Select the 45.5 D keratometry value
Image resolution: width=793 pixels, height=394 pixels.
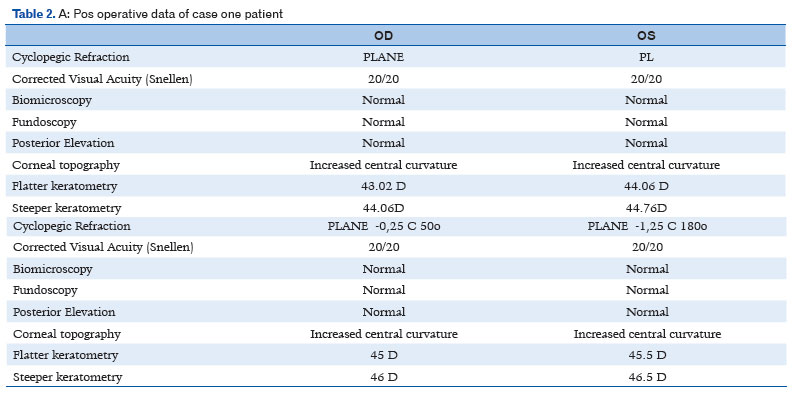pos(647,355)
